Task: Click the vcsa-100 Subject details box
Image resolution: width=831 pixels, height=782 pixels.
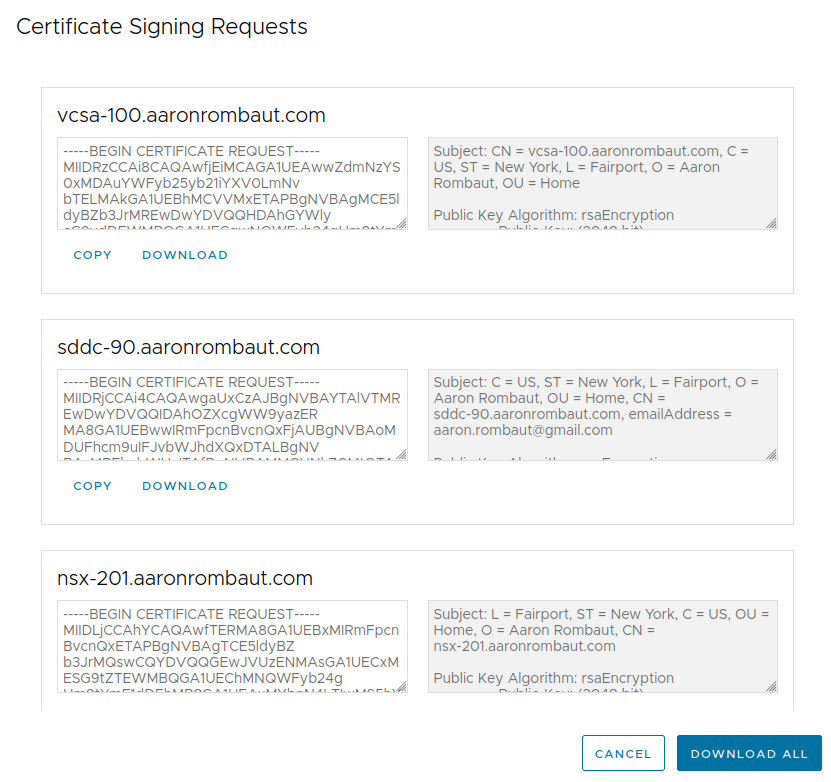Action: [x=602, y=183]
